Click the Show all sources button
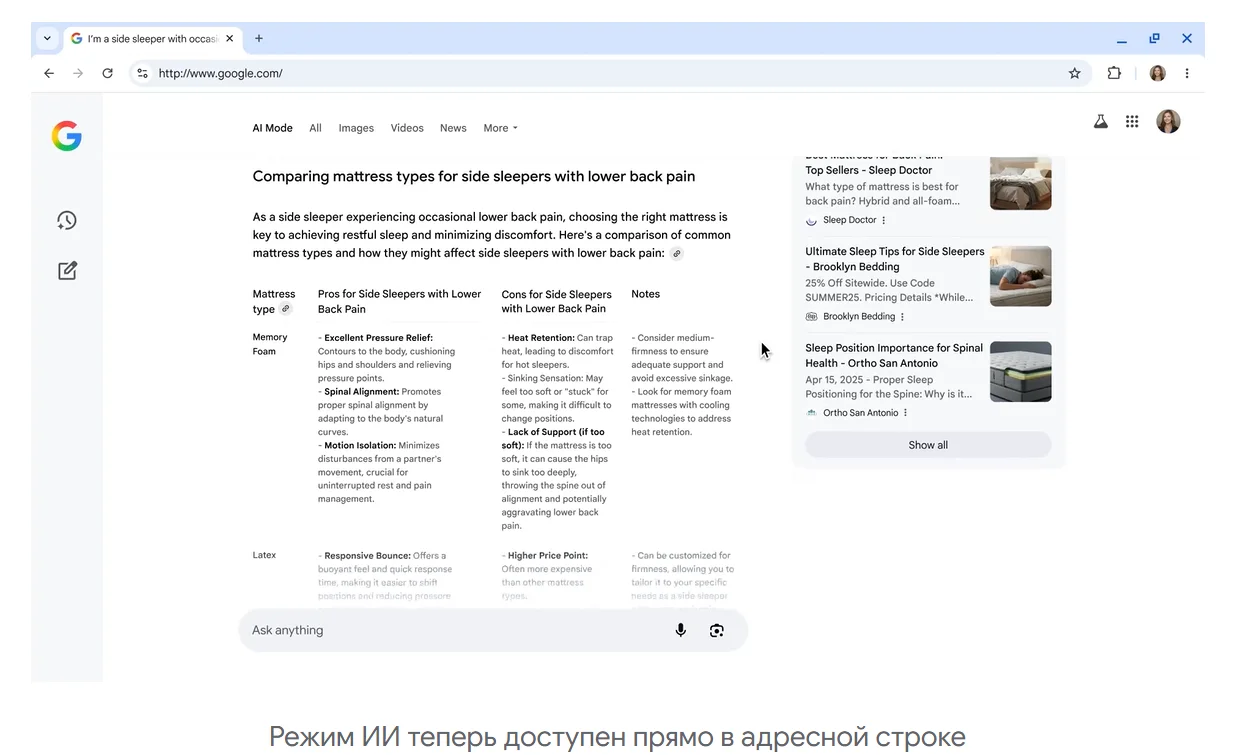The image size is (1238, 755). pyautogui.click(x=928, y=445)
